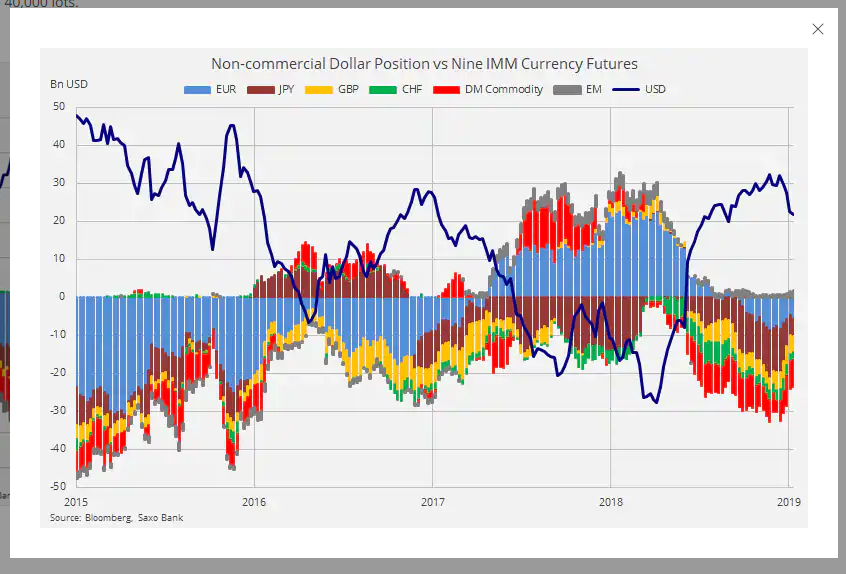Screen dimensions: 846x574
Task: Click the 2016 x-axis label
Action: click(x=254, y=502)
